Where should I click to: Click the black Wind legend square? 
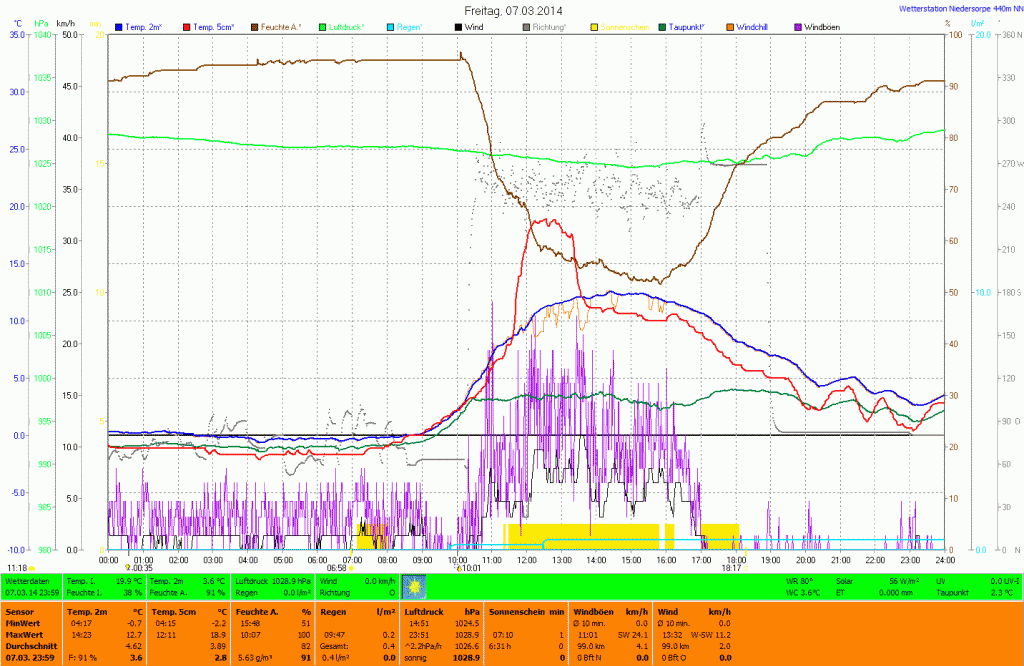pyautogui.click(x=459, y=26)
